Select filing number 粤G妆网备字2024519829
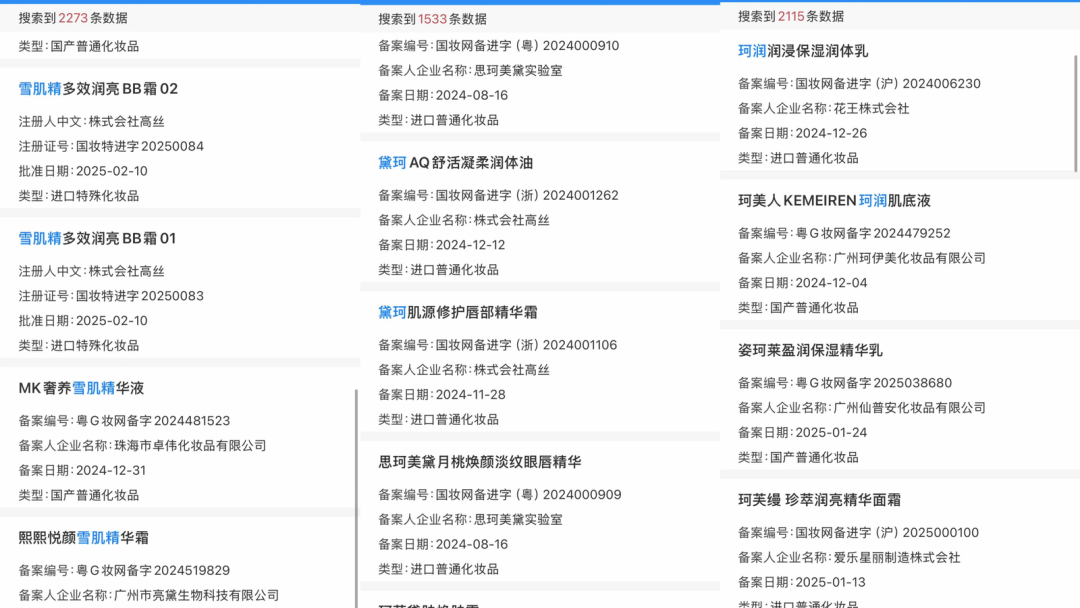 pos(153,570)
